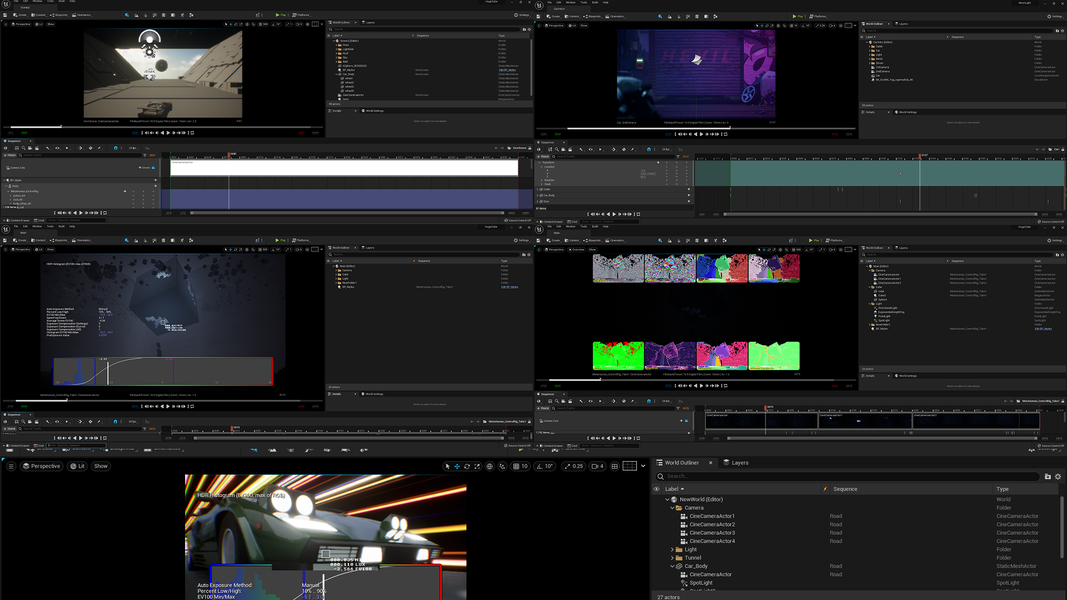The image size is (1067, 600).
Task: Click the large four-pane viewport layout icon
Action: click(x=629, y=466)
